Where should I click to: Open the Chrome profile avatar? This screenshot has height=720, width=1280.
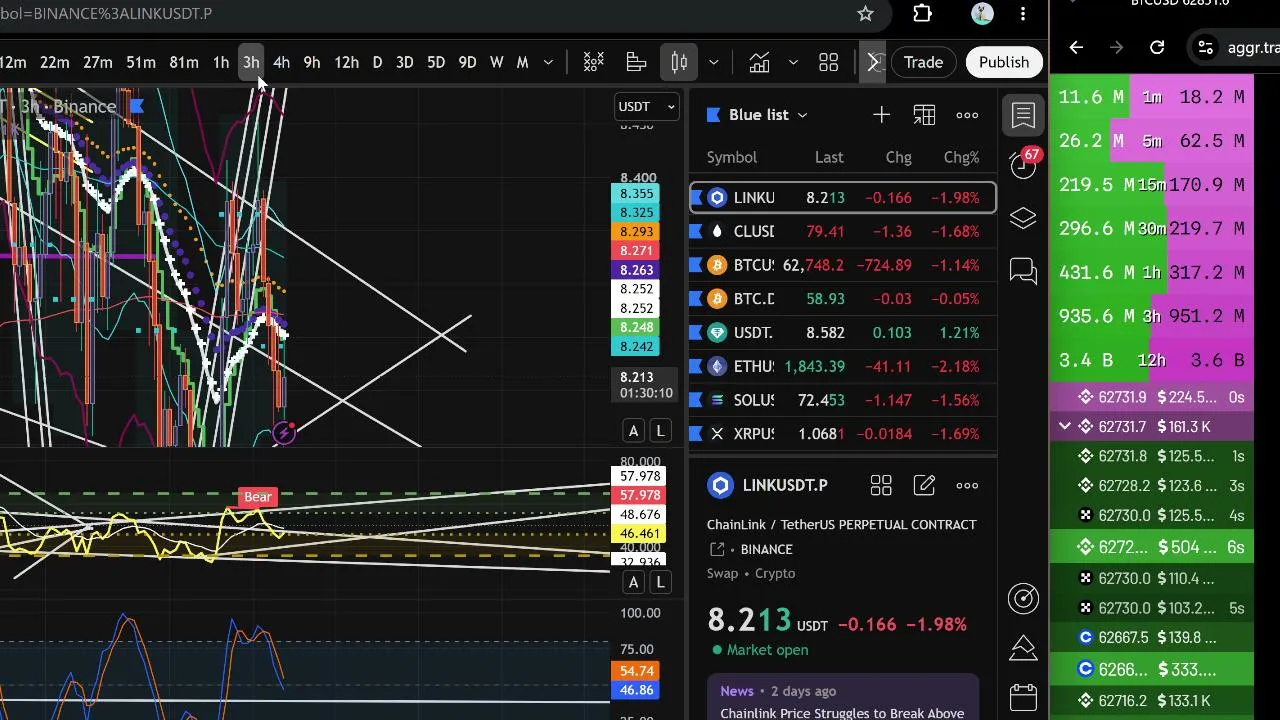pyautogui.click(x=982, y=14)
